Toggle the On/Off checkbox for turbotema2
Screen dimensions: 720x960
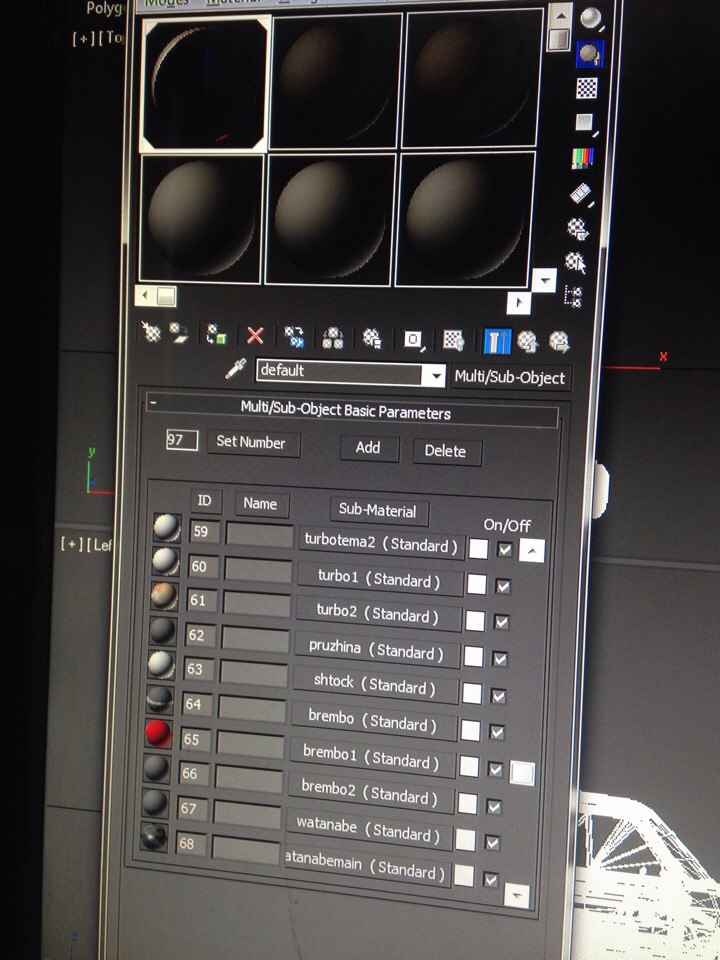pyautogui.click(x=504, y=550)
